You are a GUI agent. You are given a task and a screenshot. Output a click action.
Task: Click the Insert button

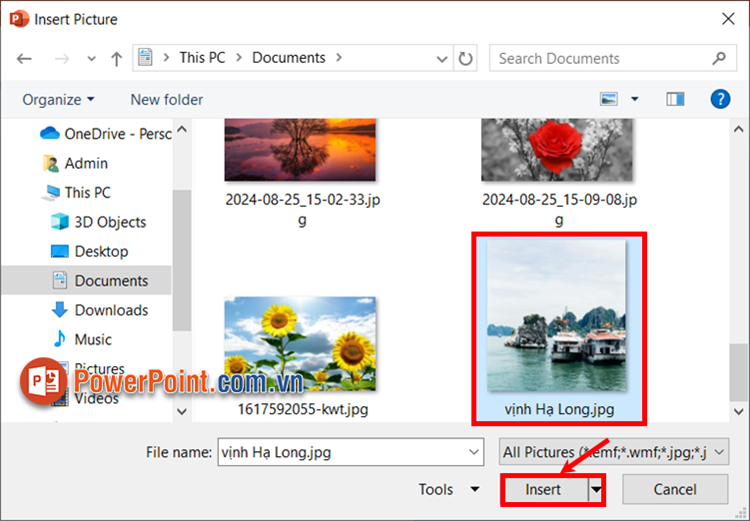pyautogui.click(x=543, y=490)
